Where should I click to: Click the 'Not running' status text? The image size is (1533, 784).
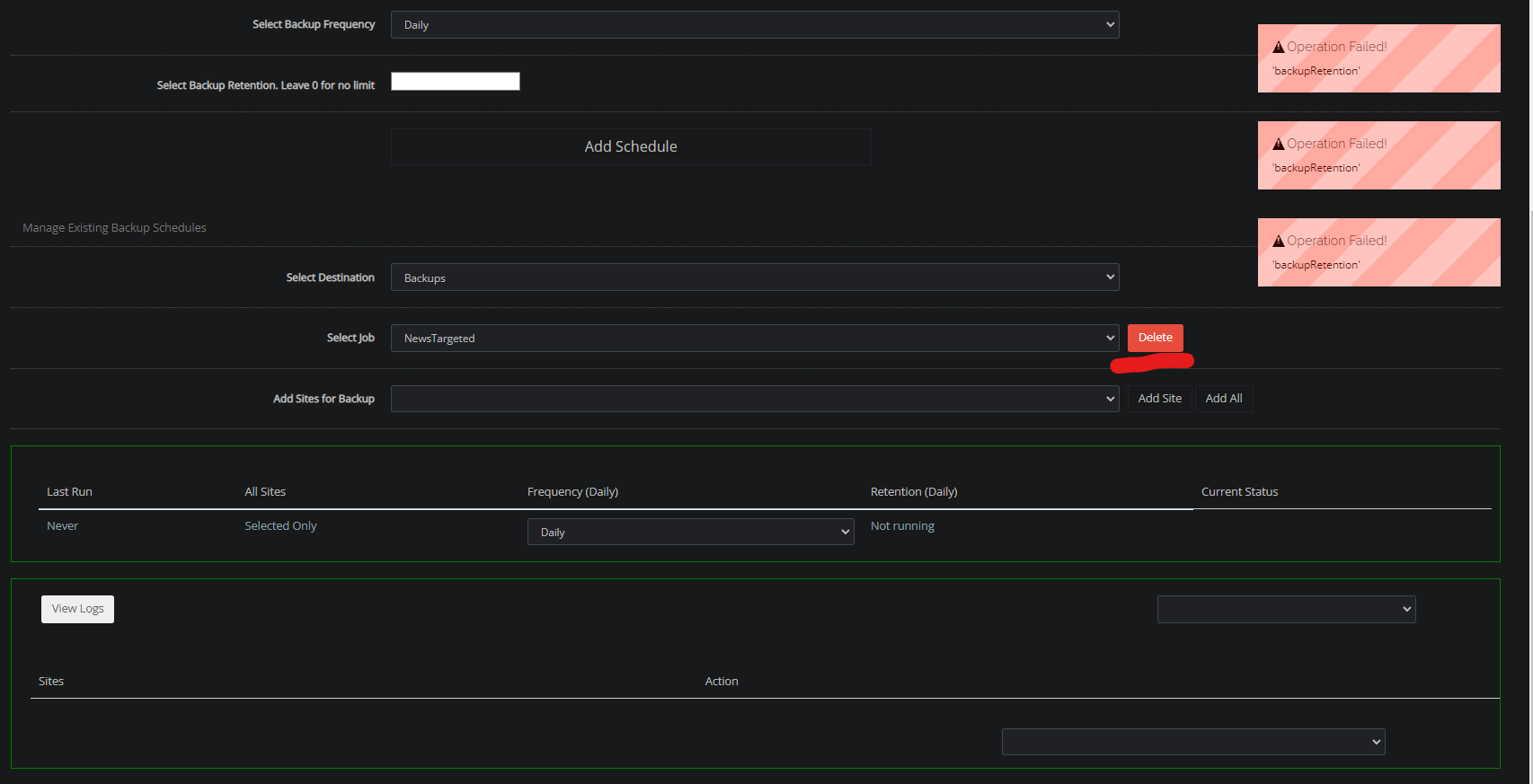click(x=902, y=526)
